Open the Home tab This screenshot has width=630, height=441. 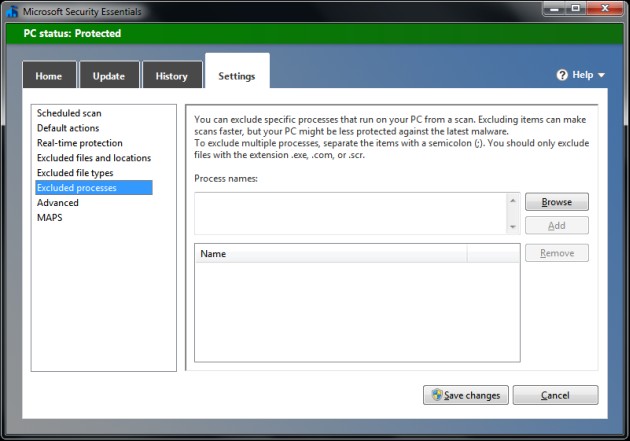49,75
